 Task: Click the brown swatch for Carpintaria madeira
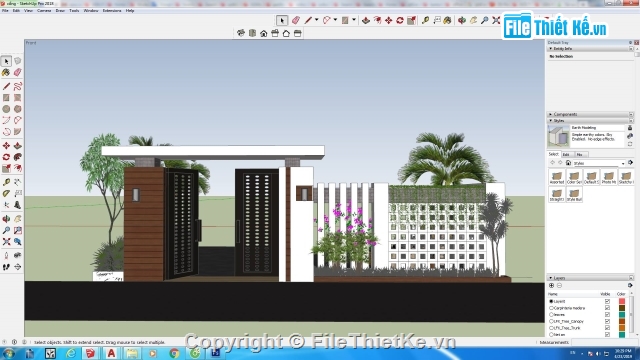(622, 308)
